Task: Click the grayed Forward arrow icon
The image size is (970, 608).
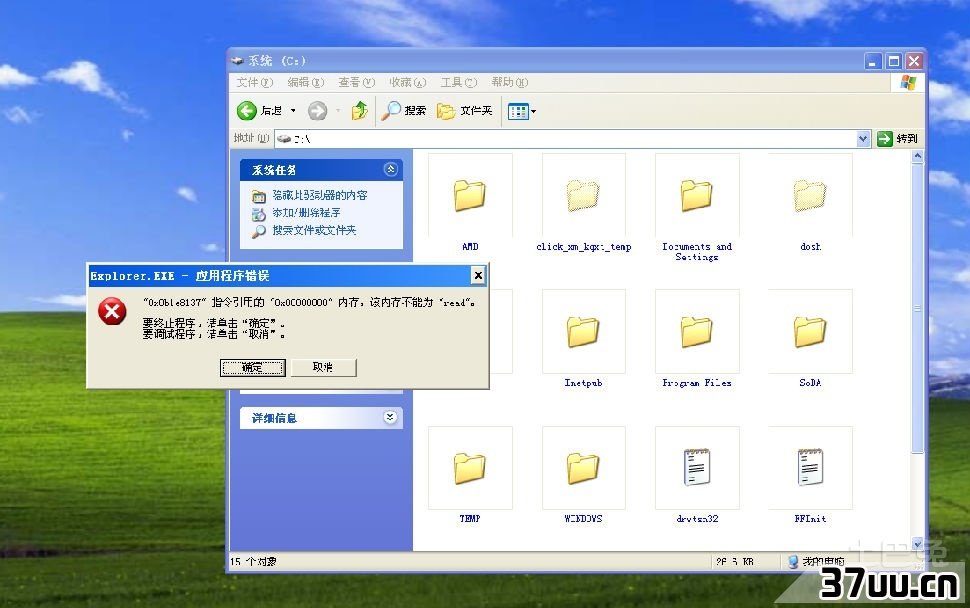Action: pyautogui.click(x=317, y=111)
